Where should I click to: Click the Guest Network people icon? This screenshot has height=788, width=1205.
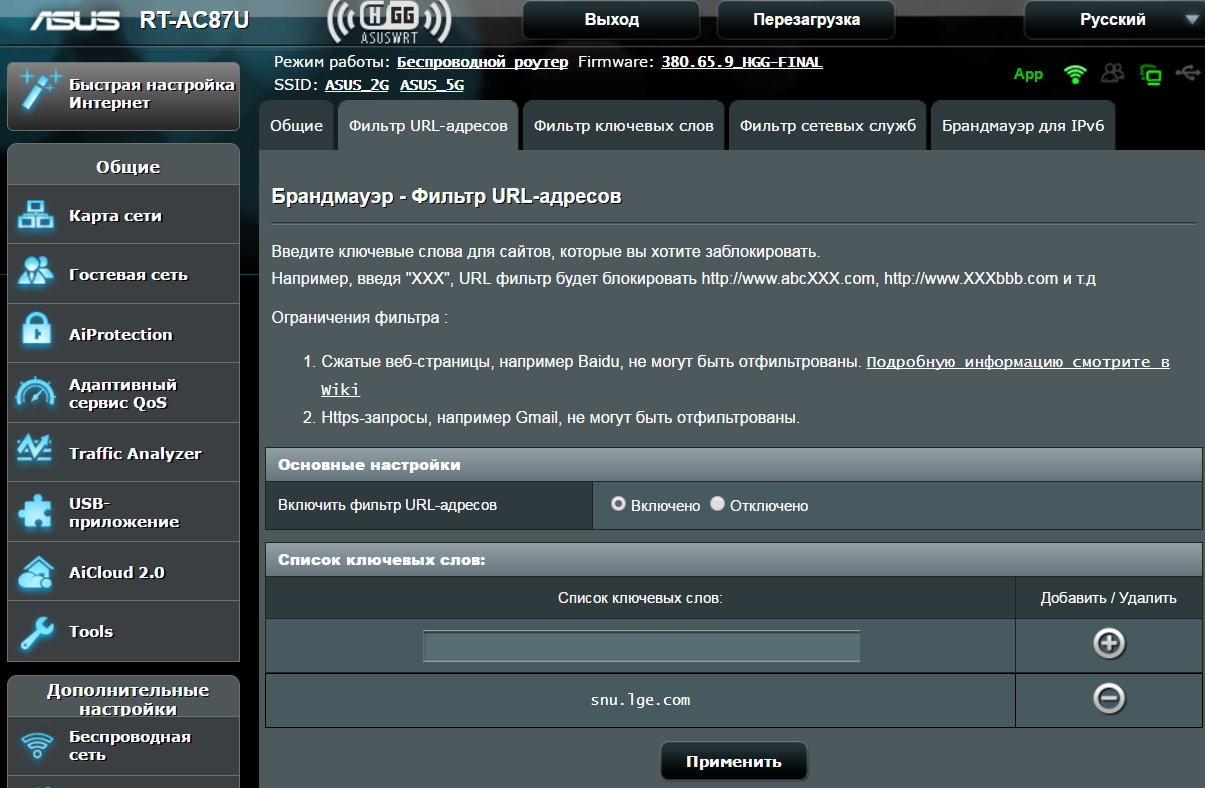coord(37,275)
